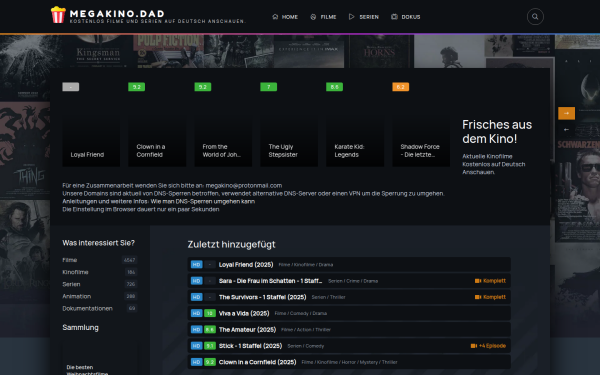Image resolution: width=600 pixels, height=375 pixels.
Task: Open the search icon button
Action: pos(535,16)
